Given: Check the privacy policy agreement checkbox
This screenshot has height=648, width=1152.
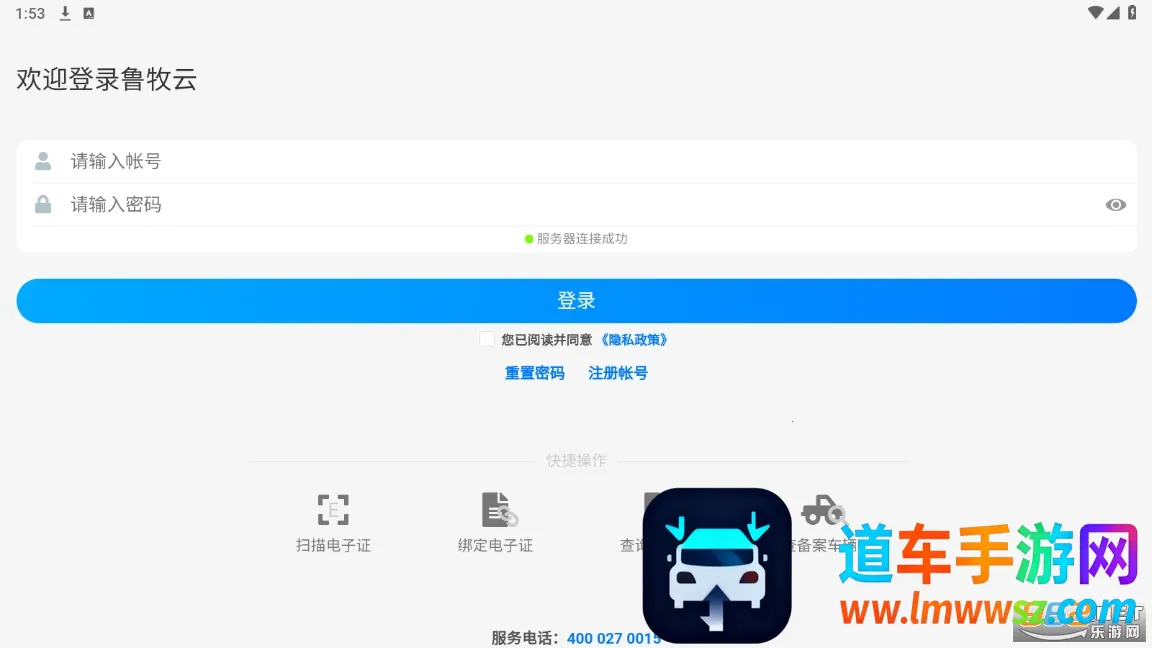Looking at the screenshot, I should (x=487, y=339).
